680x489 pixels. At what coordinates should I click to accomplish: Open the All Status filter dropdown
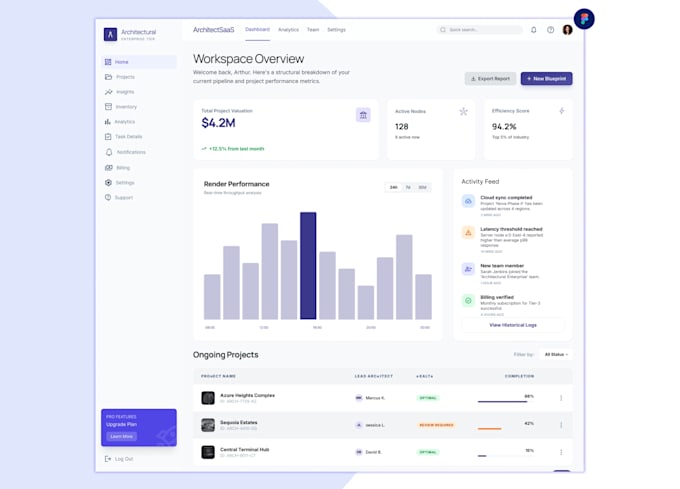tap(556, 355)
